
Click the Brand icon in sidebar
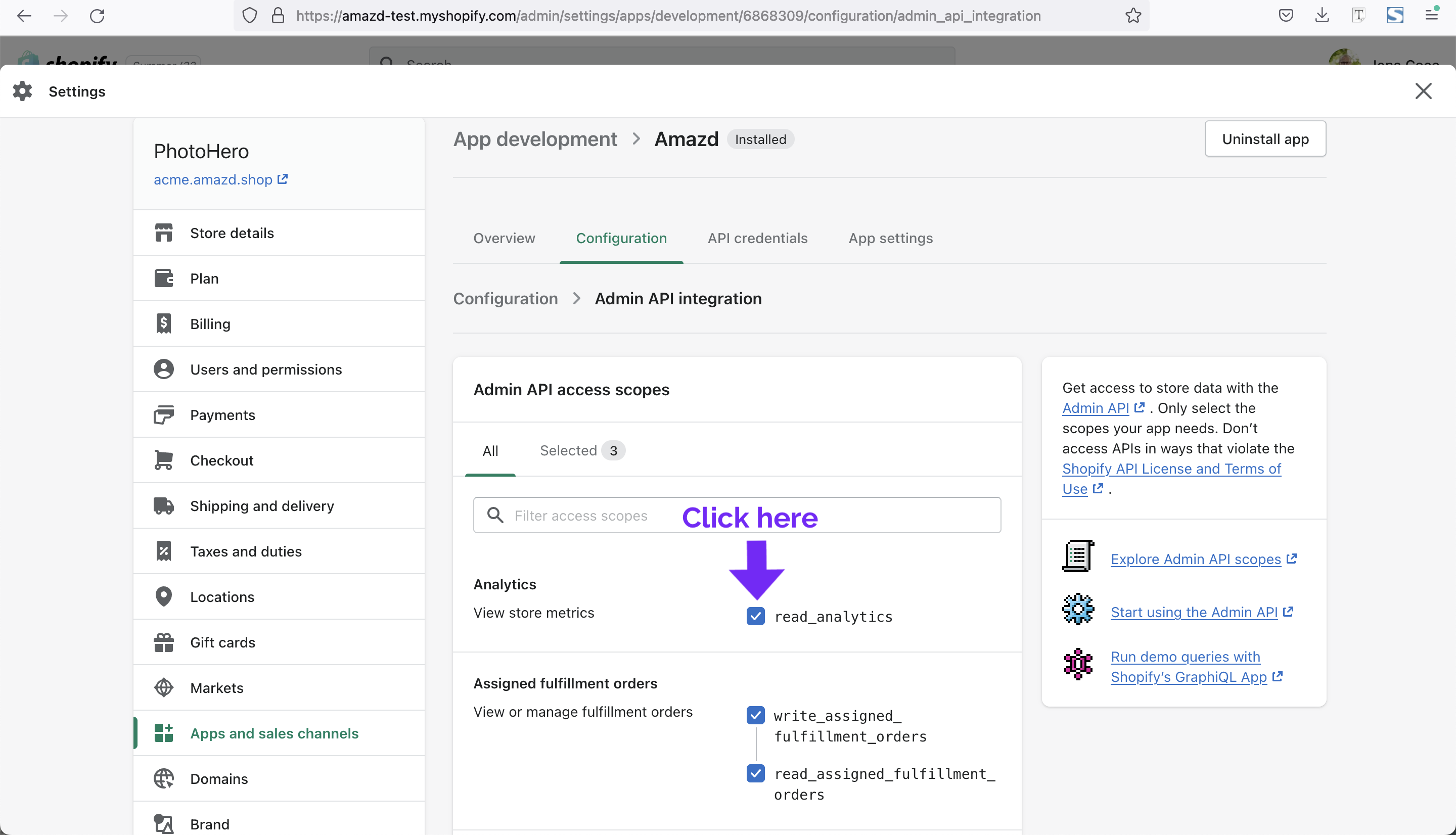click(163, 824)
